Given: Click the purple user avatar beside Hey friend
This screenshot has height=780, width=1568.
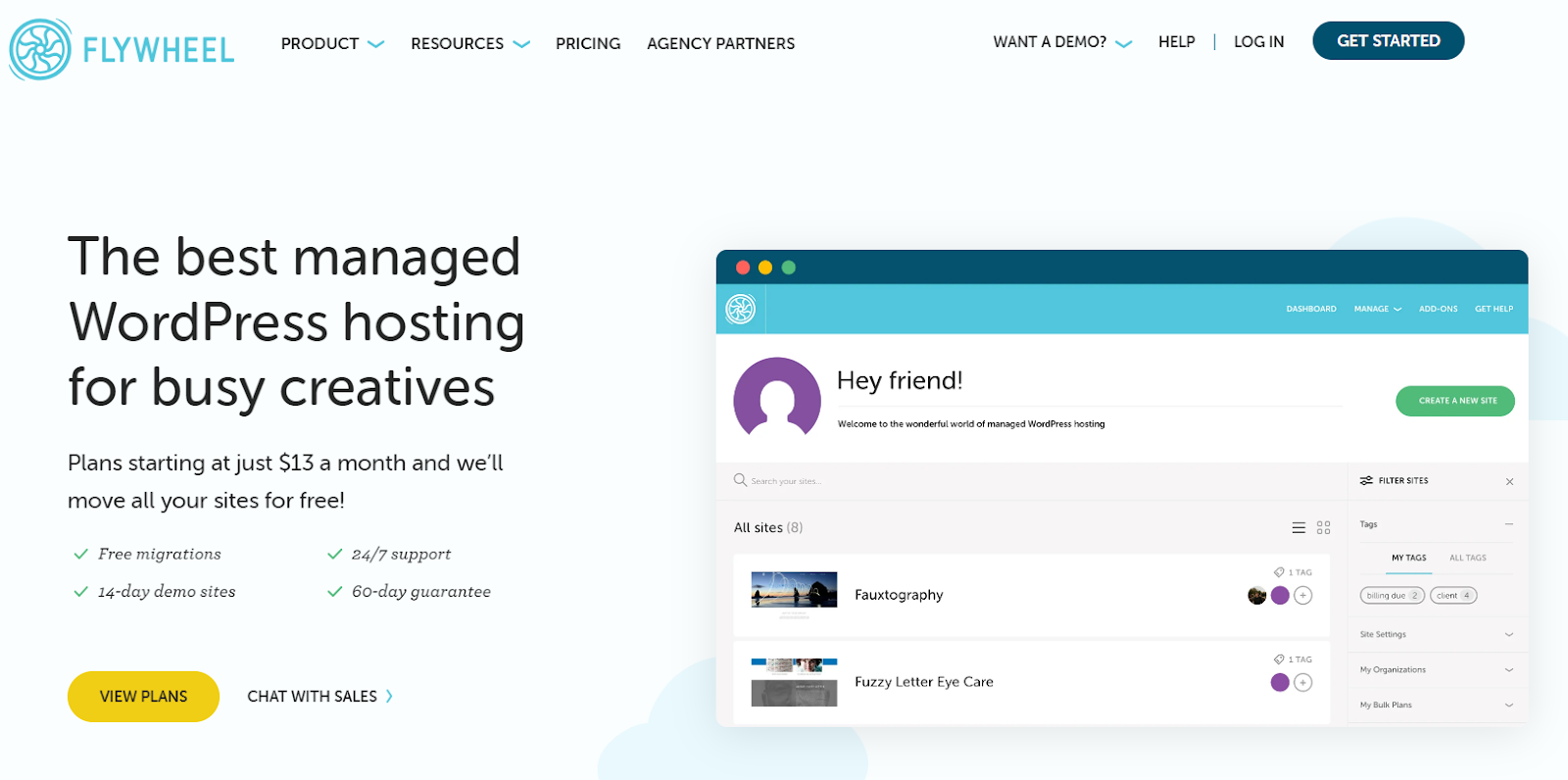Looking at the screenshot, I should pyautogui.click(x=777, y=397).
